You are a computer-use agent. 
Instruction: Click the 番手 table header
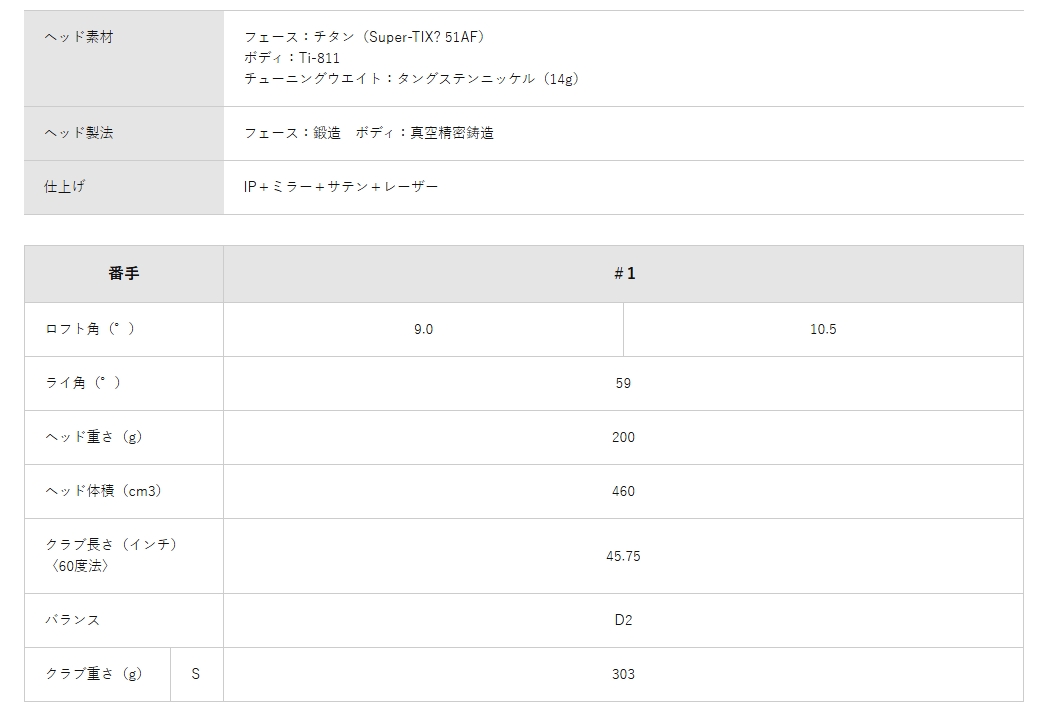coord(123,274)
